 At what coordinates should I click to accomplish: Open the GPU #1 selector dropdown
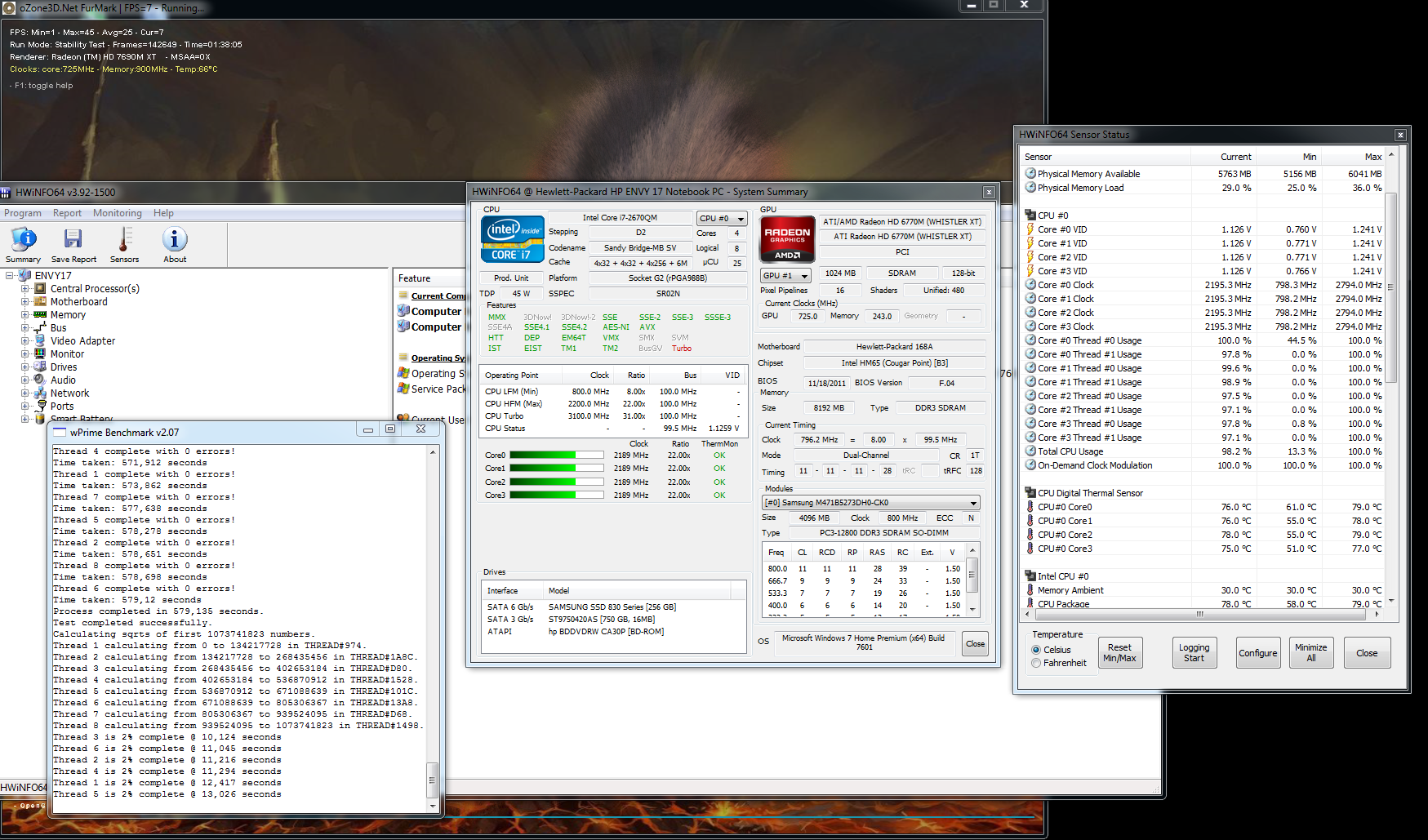(785, 275)
